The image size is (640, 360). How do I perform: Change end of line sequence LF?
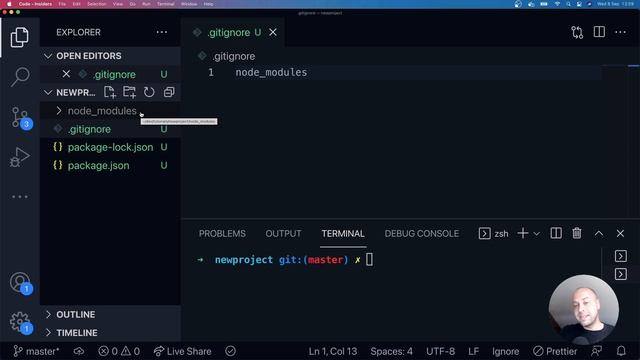tap(473, 351)
